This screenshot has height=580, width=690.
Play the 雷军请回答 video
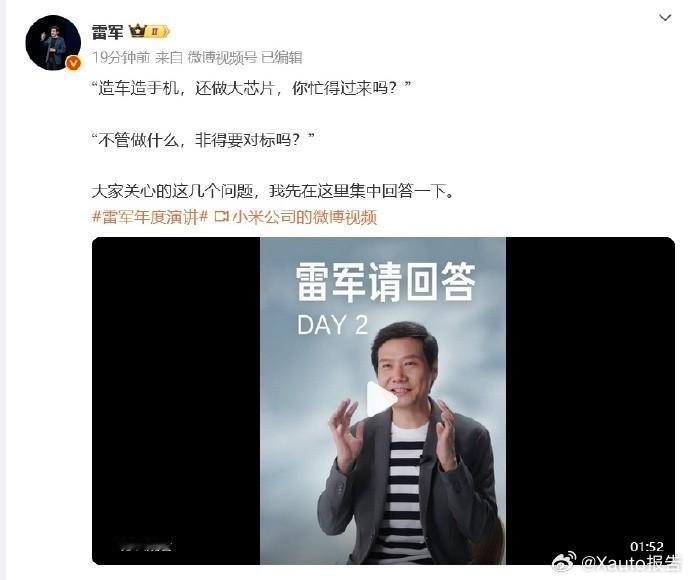pyautogui.click(x=381, y=400)
